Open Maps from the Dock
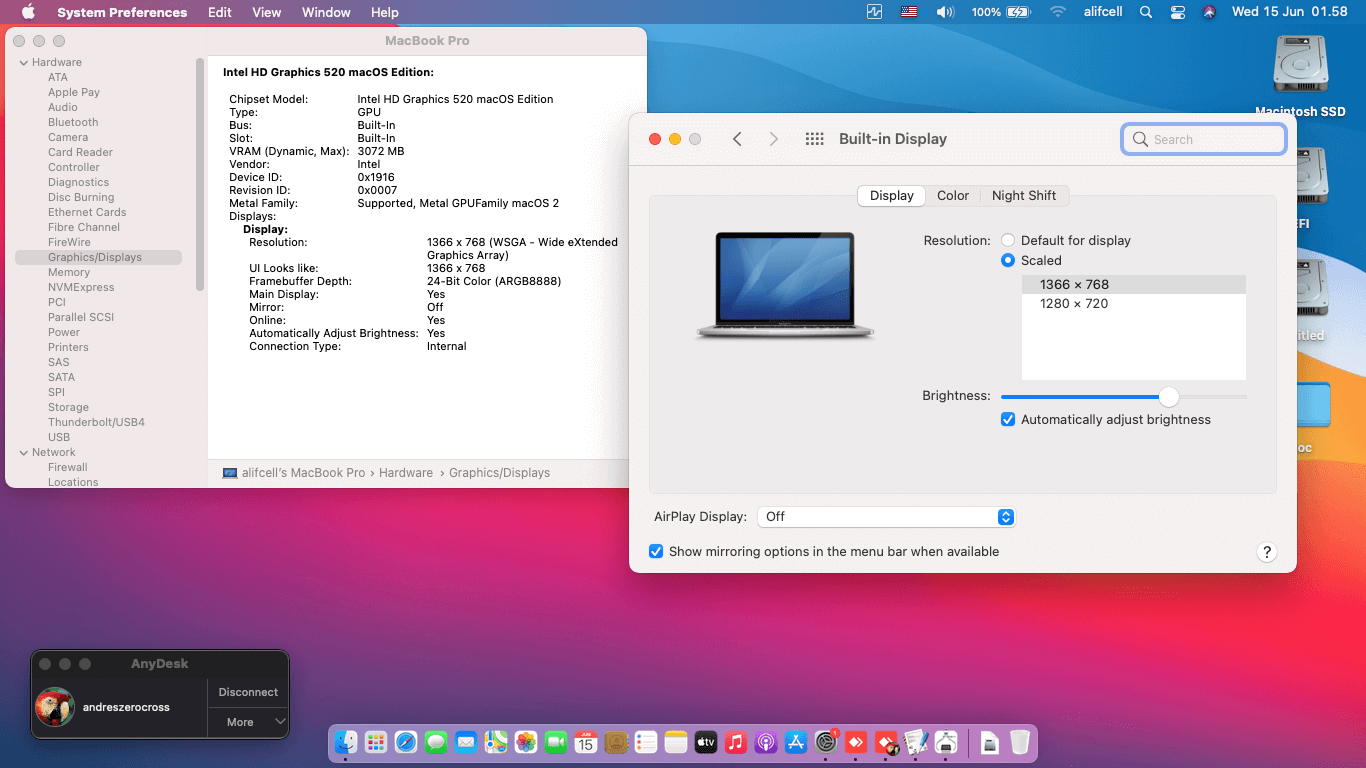This screenshot has height=768, width=1366. pyautogui.click(x=496, y=743)
